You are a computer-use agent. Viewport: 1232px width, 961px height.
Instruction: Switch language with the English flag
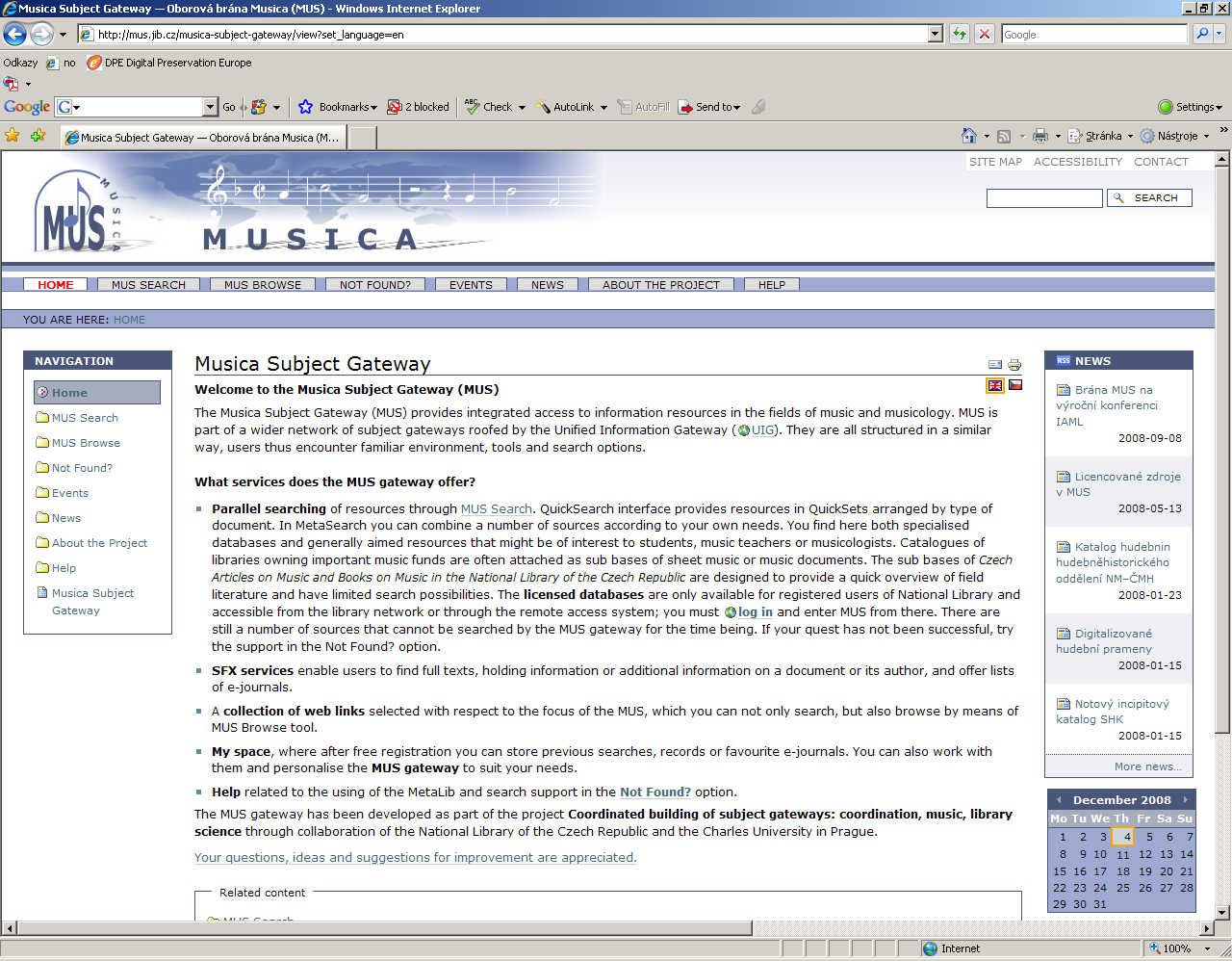pyautogui.click(x=994, y=385)
